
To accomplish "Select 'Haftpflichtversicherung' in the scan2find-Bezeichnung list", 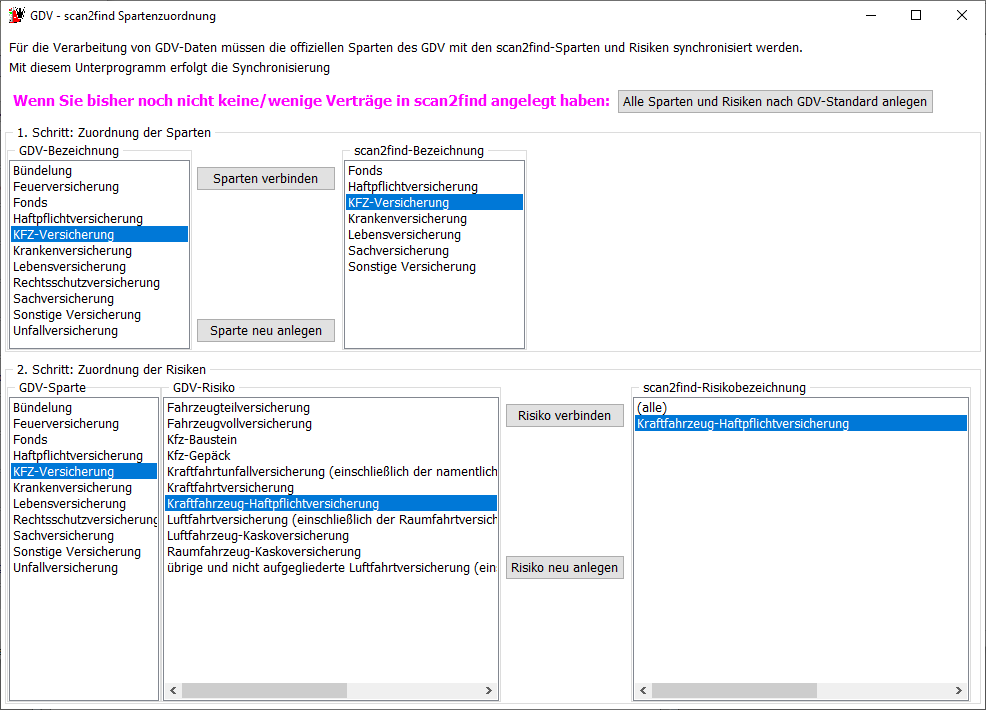I will tap(434, 187).
